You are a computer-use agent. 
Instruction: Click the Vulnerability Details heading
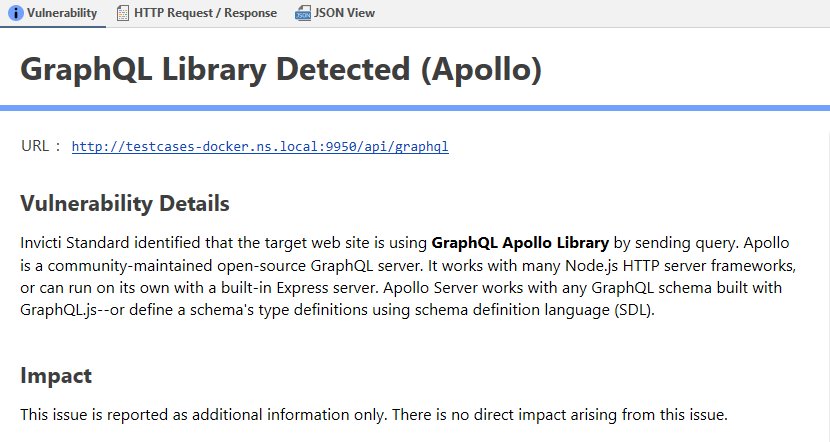pos(125,204)
